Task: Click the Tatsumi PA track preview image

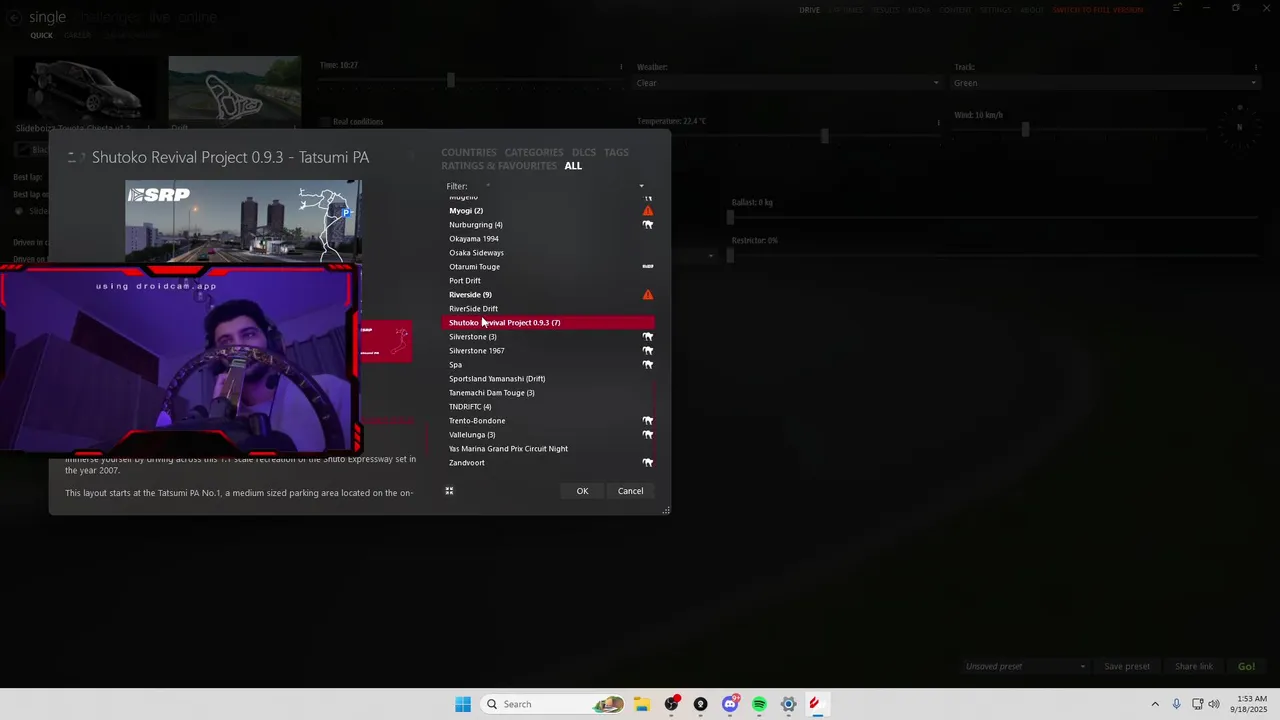Action: pyautogui.click(x=243, y=222)
